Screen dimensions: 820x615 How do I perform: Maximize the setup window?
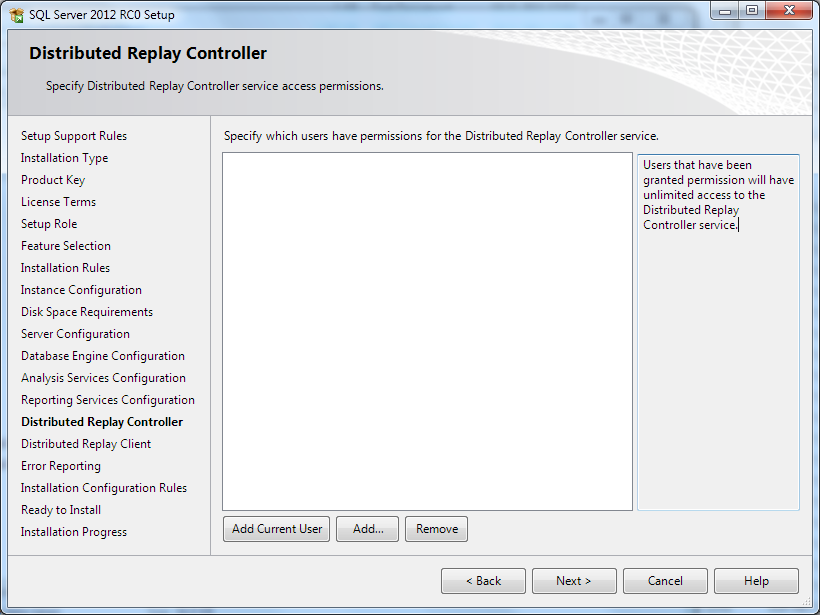(x=752, y=11)
